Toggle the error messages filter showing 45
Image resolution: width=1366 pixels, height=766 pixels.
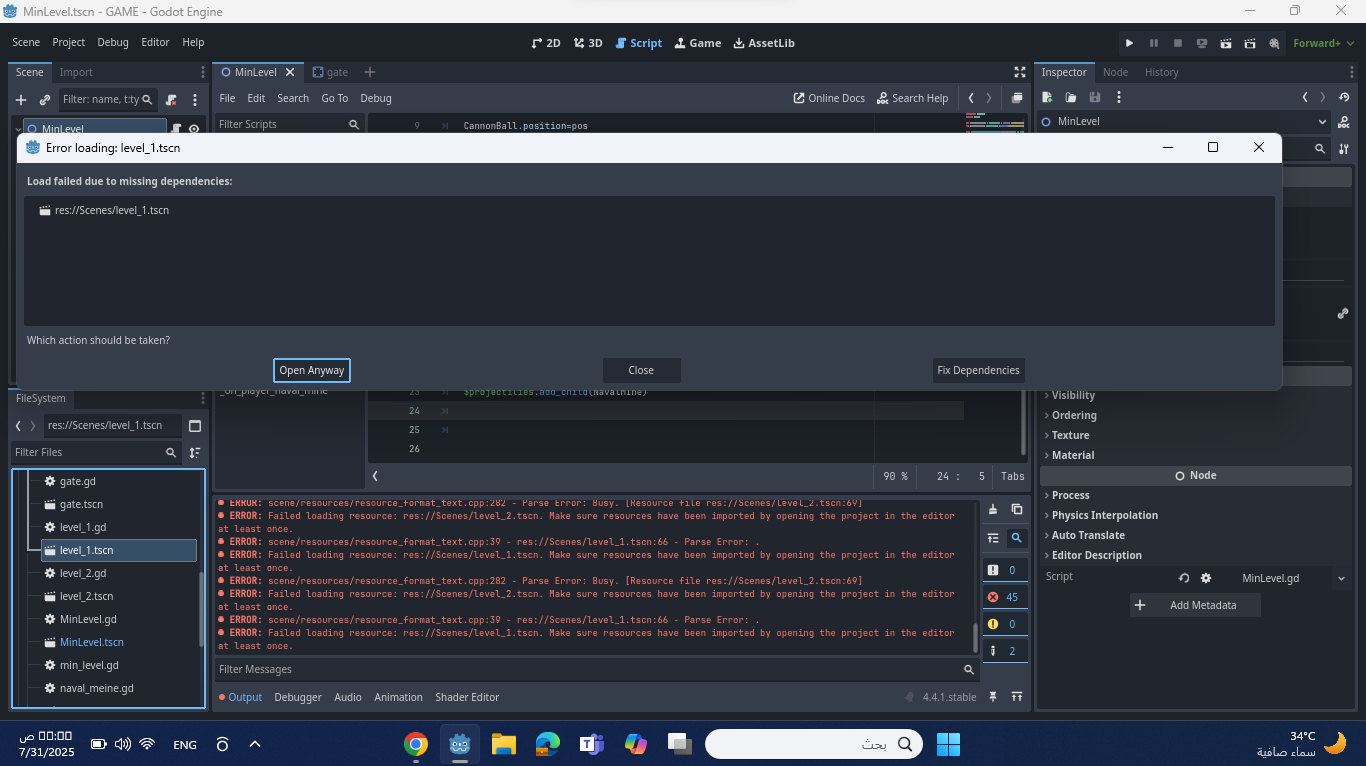(1003, 597)
